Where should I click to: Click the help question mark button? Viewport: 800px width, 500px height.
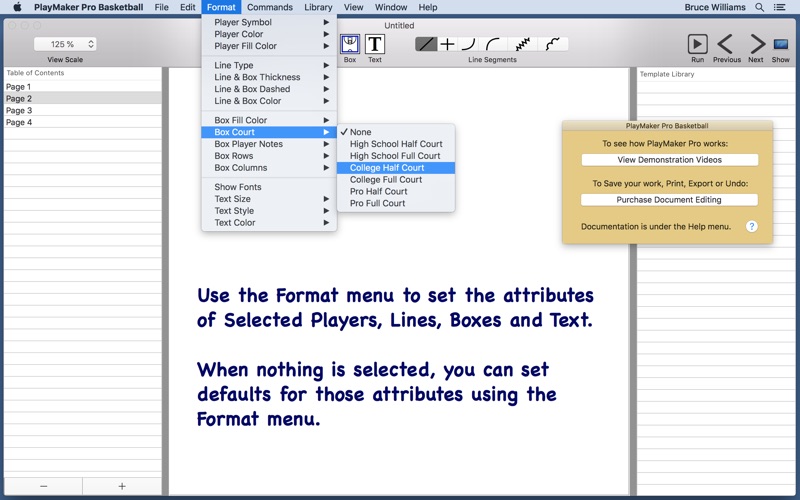pos(752,227)
